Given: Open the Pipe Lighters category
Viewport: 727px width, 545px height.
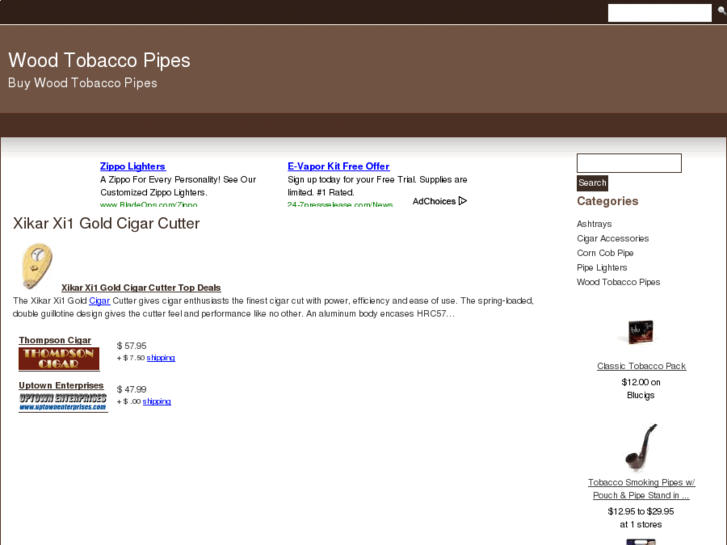Looking at the screenshot, I should (602, 268).
